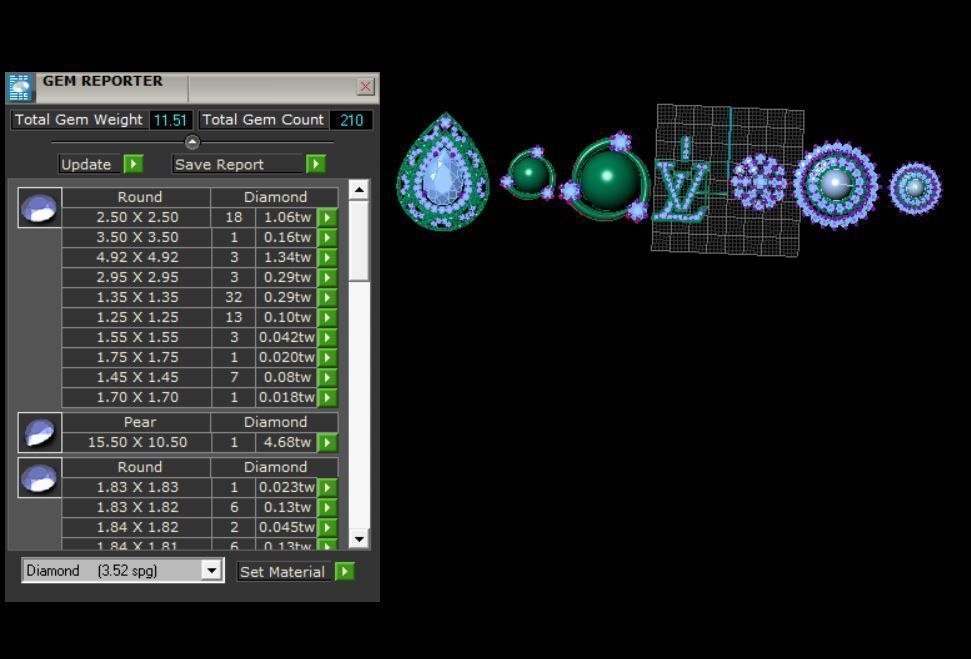Click the Update button
The image size is (971, 659).
tap(90, 164)
